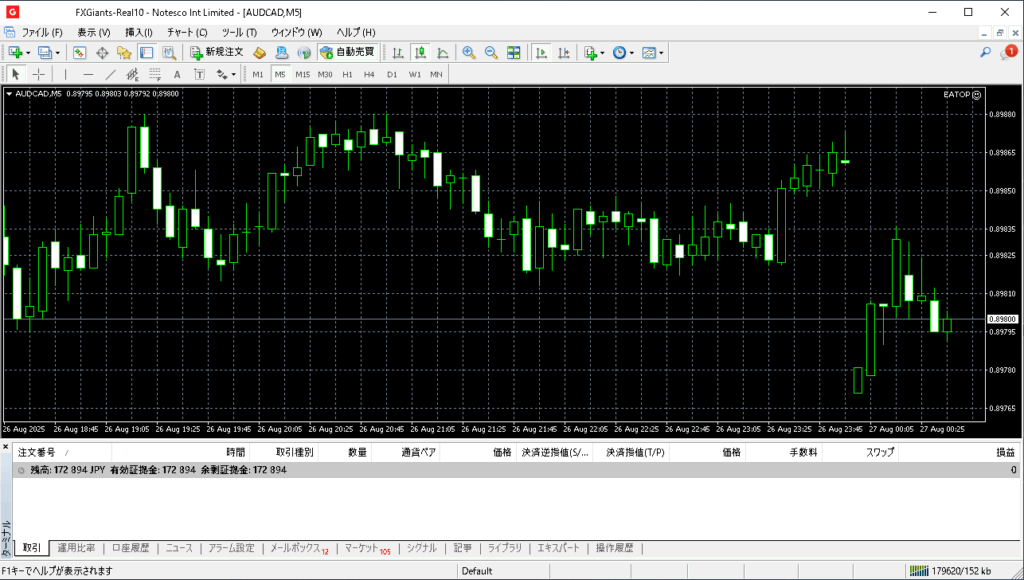This screenshot has height=580, width=1024.
Task: Open the chart periods clock dropdown
Action: click(621, 52)
